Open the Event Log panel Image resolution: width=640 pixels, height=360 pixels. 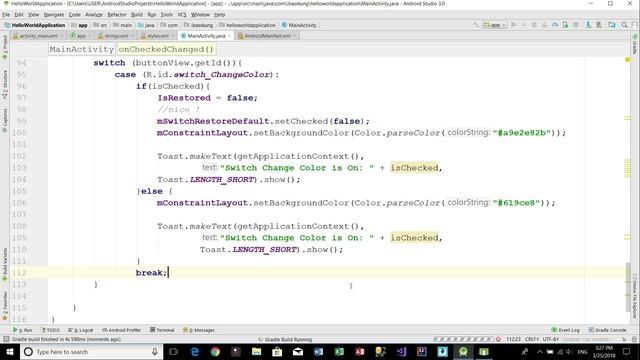(566, 330)
